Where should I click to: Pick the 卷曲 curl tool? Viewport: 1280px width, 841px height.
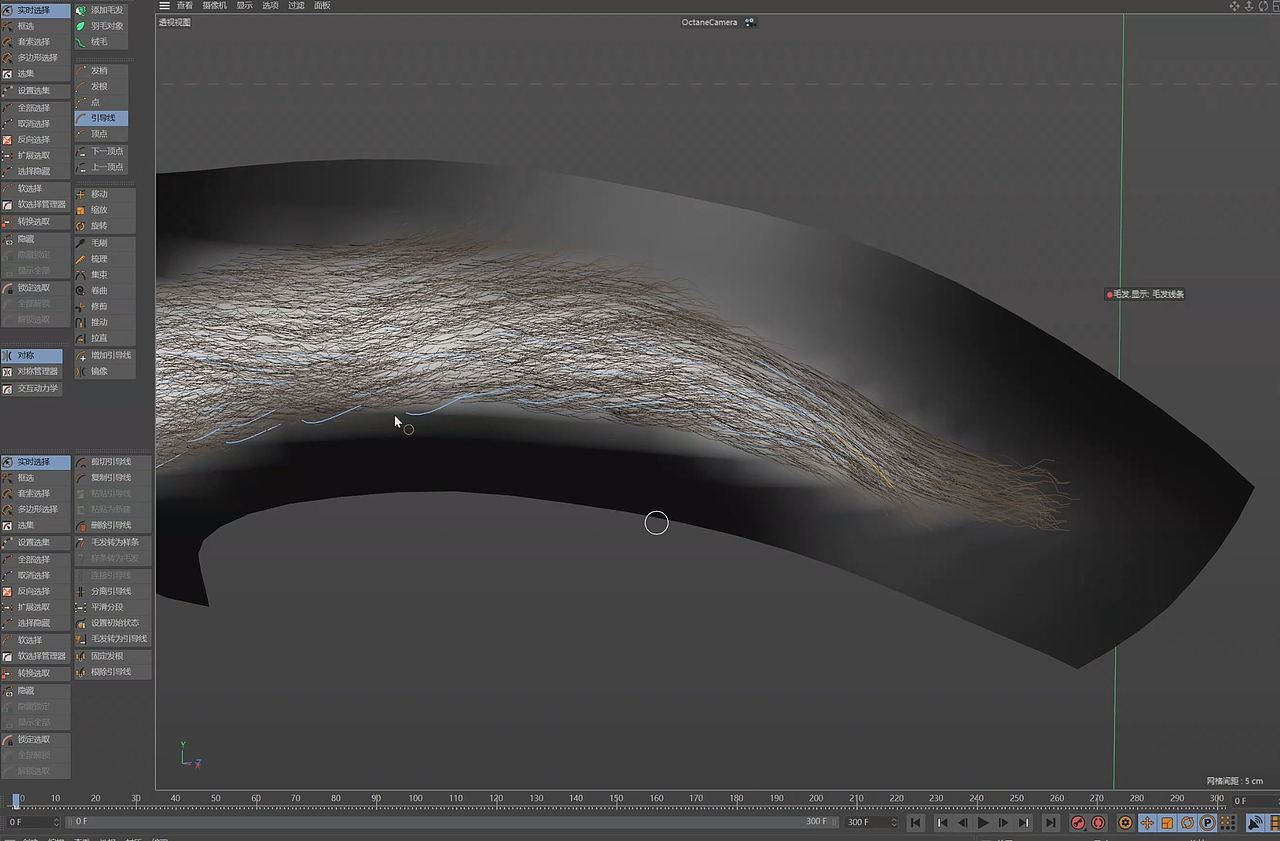104,290
